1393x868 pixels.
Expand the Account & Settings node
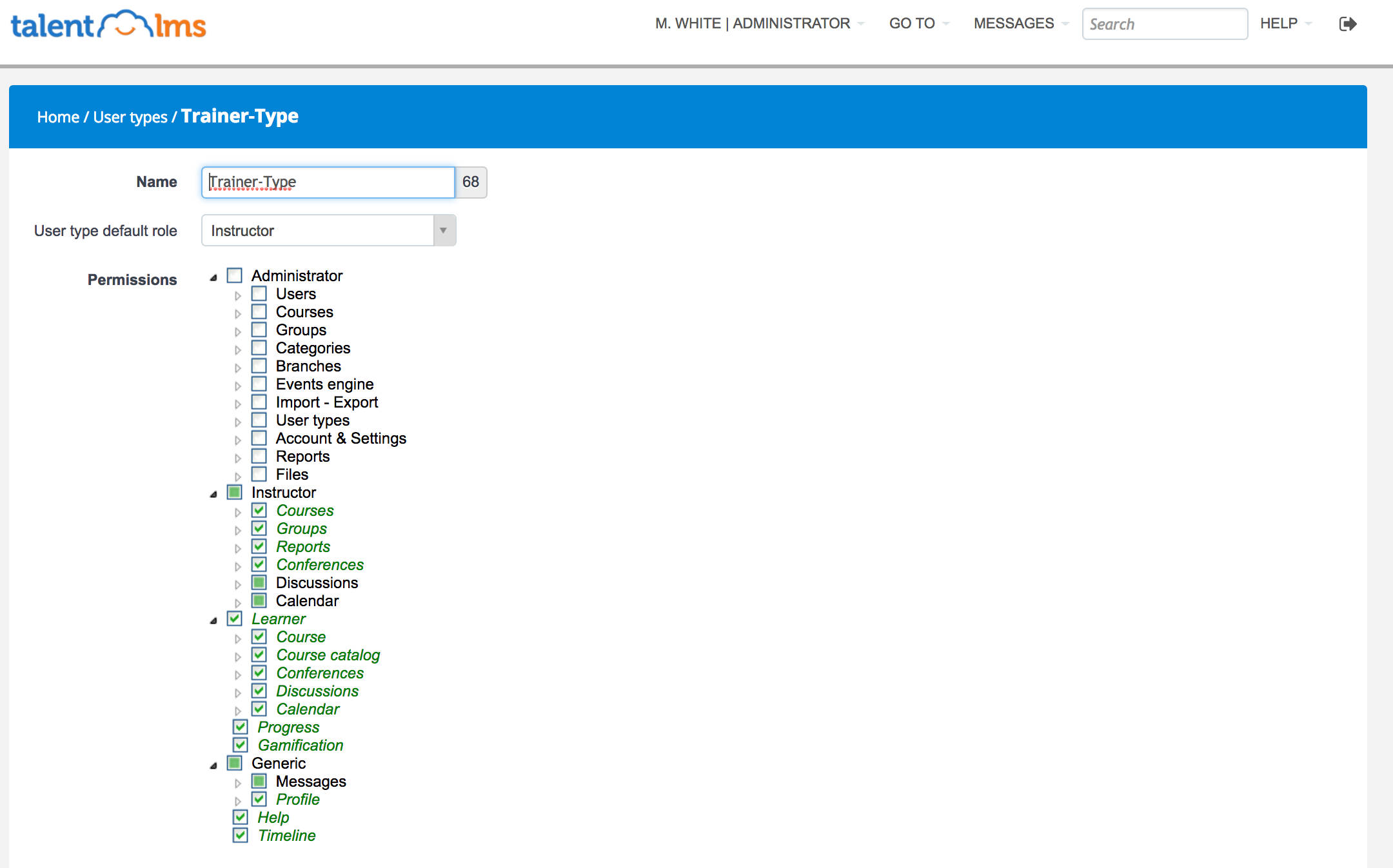click(238, 440)
